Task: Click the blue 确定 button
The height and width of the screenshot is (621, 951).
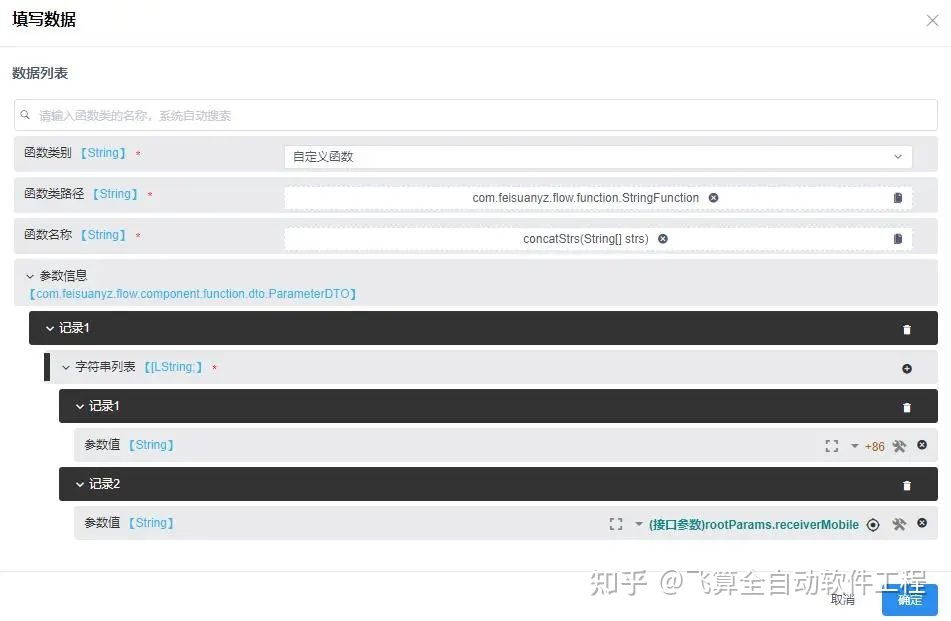Action: [x=910, y=600]
